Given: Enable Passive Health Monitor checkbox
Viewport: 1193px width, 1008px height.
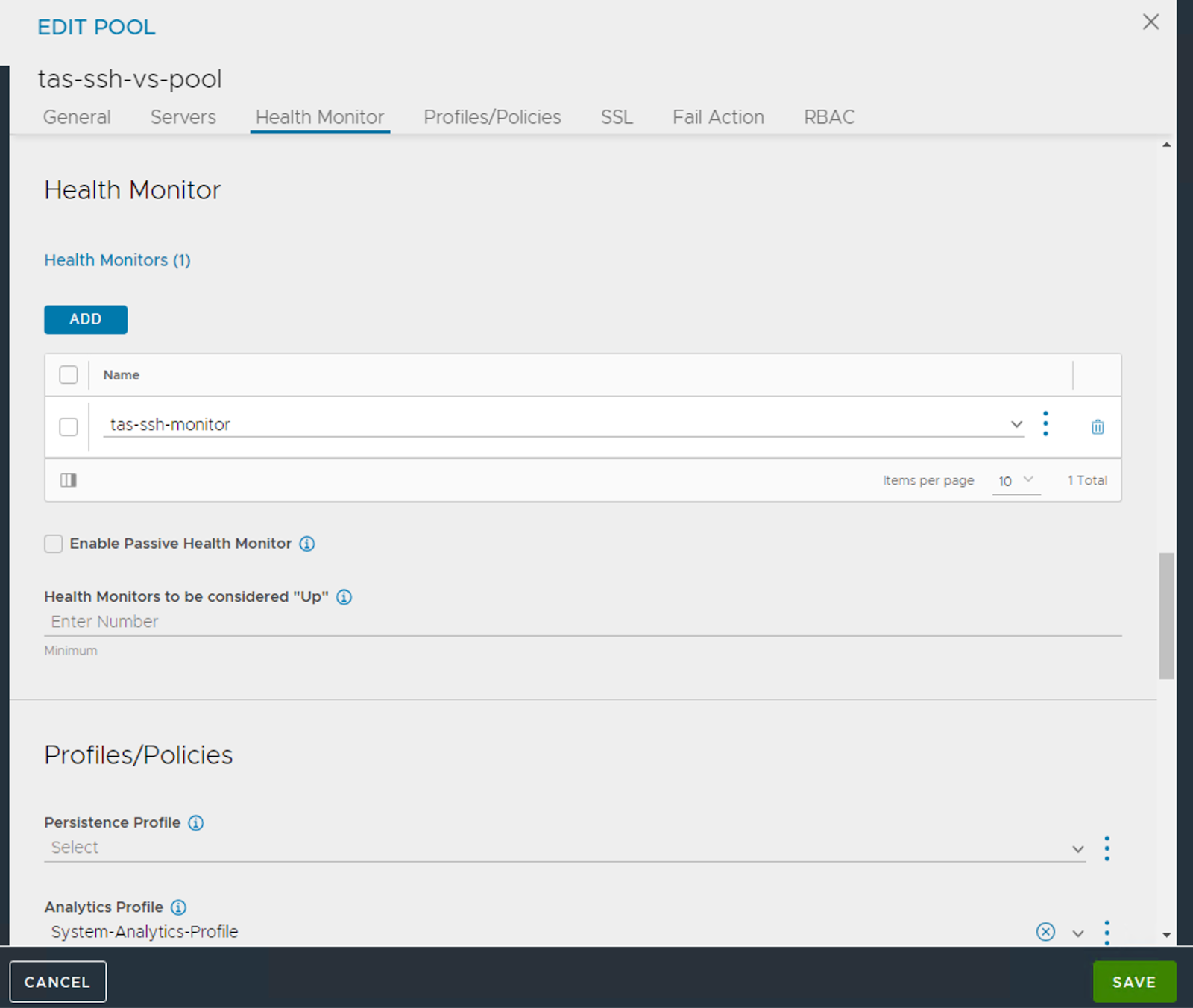Looking at the screenshot, I should pyautogui.click(x=54, y=544).
